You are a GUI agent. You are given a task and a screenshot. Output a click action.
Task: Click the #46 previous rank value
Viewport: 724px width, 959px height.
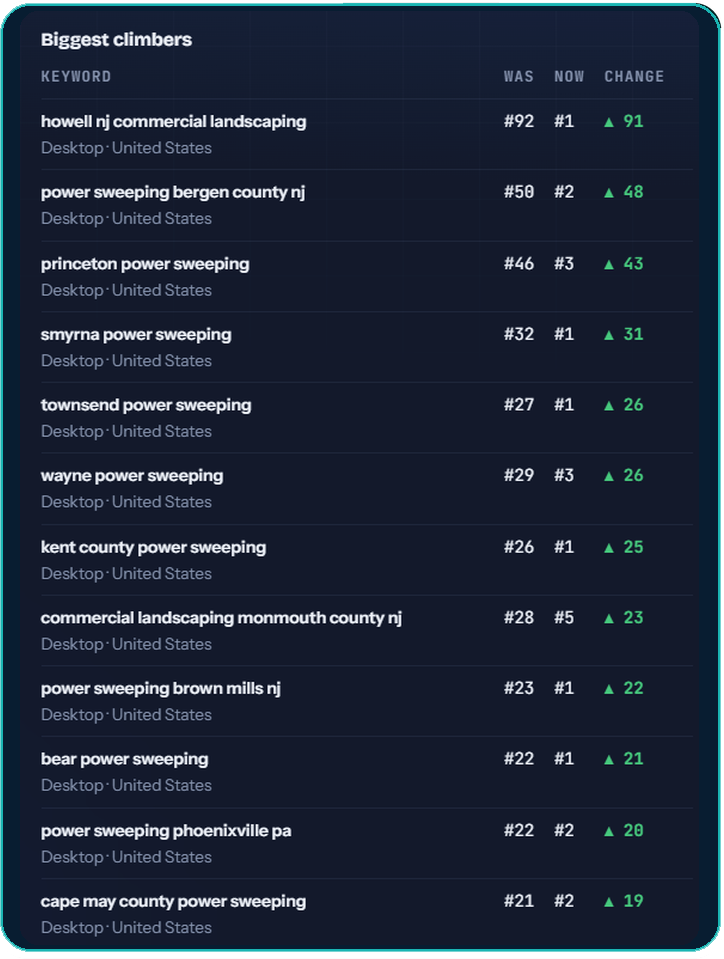click(x=519, y=264)
